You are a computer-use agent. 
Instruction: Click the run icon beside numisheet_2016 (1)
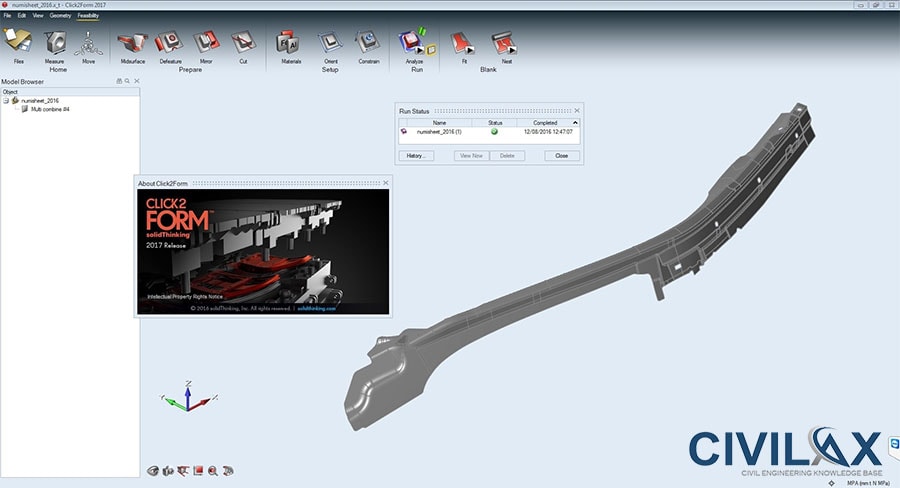(x=404, y=131)
